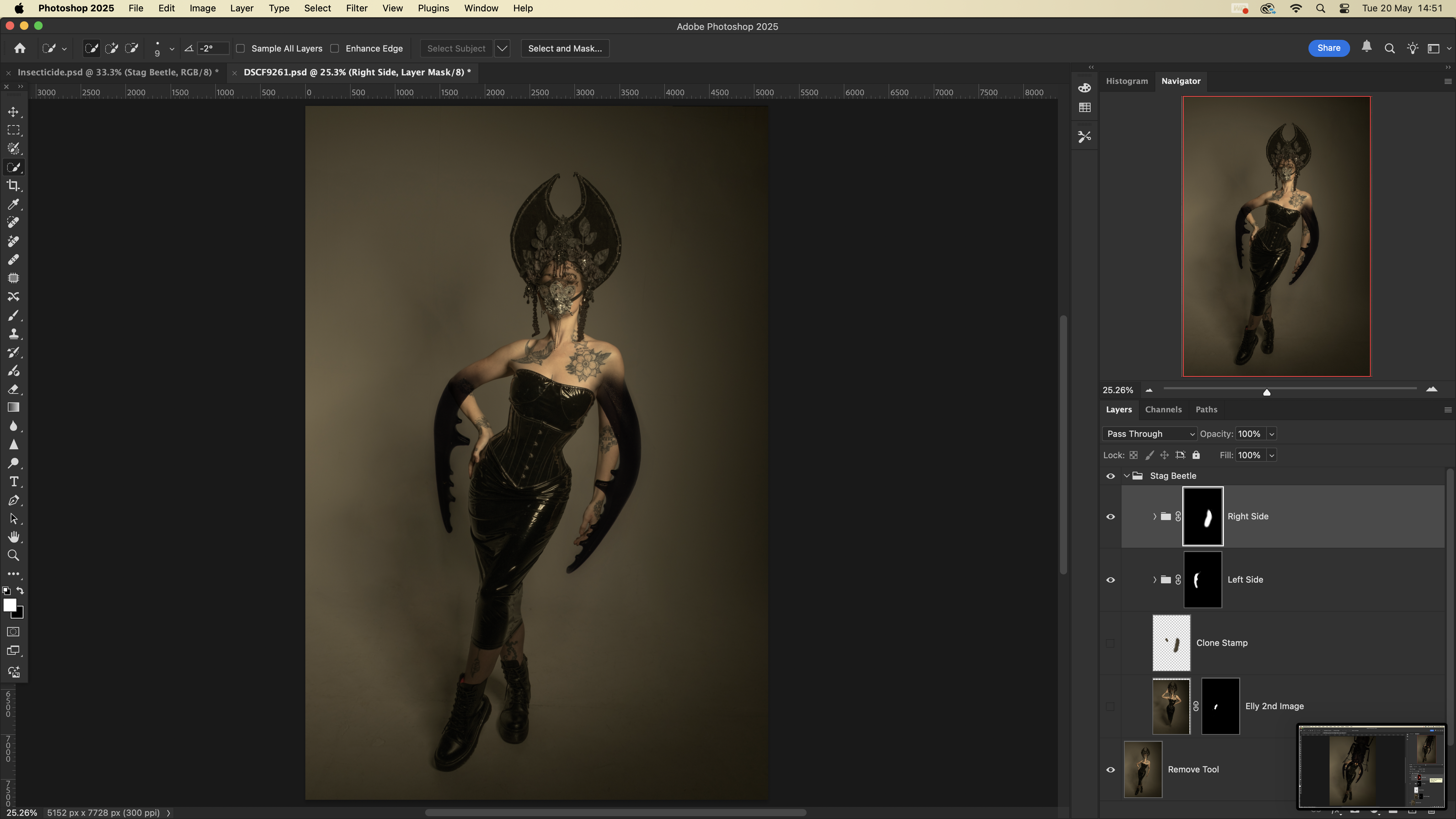This screenshot has height=819, width=1456.
Task: Open the Pass Through blend mode dropdown
Action: (x=1149, y=434)
